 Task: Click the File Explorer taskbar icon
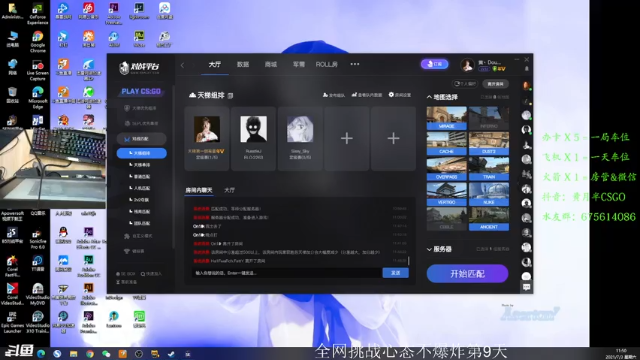tap(73, 354)
